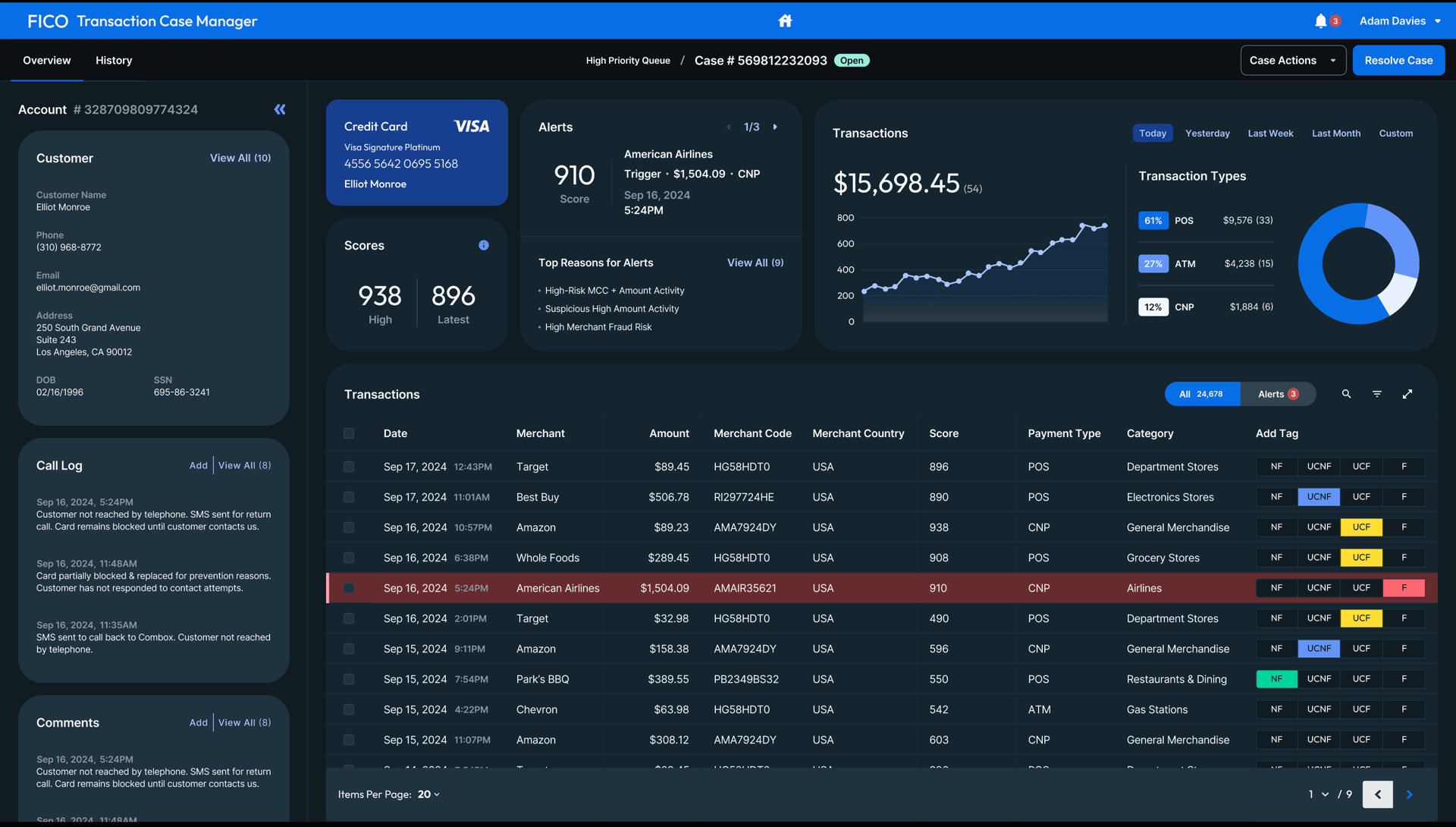Select Yesterday time range
The width and height of the screenshot is (1456, 827).
pos(1207,133)
